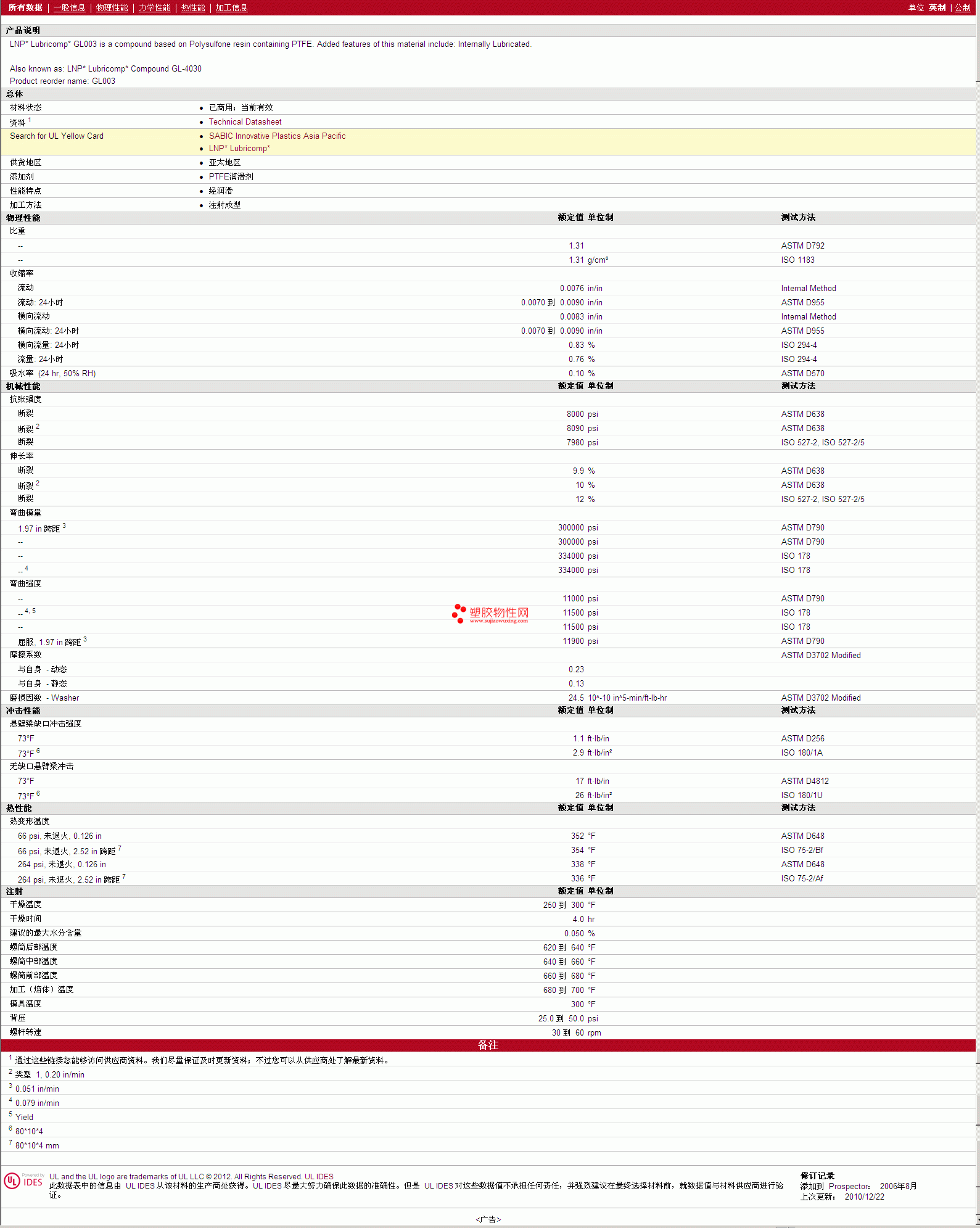This screenshot has width=980, height=1228.
Task: Go to the 力学性能 tab
Action: [x=155, y=7]
